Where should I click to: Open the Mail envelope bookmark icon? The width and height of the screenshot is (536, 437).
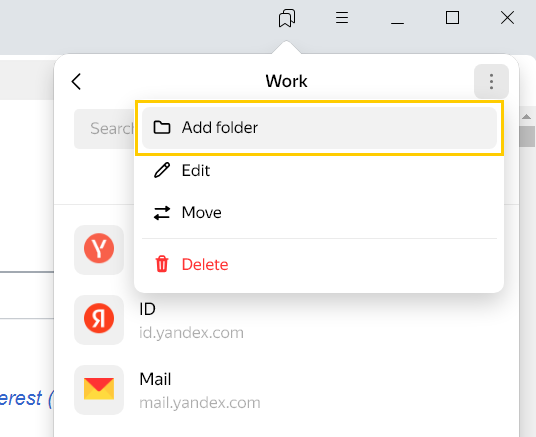tap(99, 389)
